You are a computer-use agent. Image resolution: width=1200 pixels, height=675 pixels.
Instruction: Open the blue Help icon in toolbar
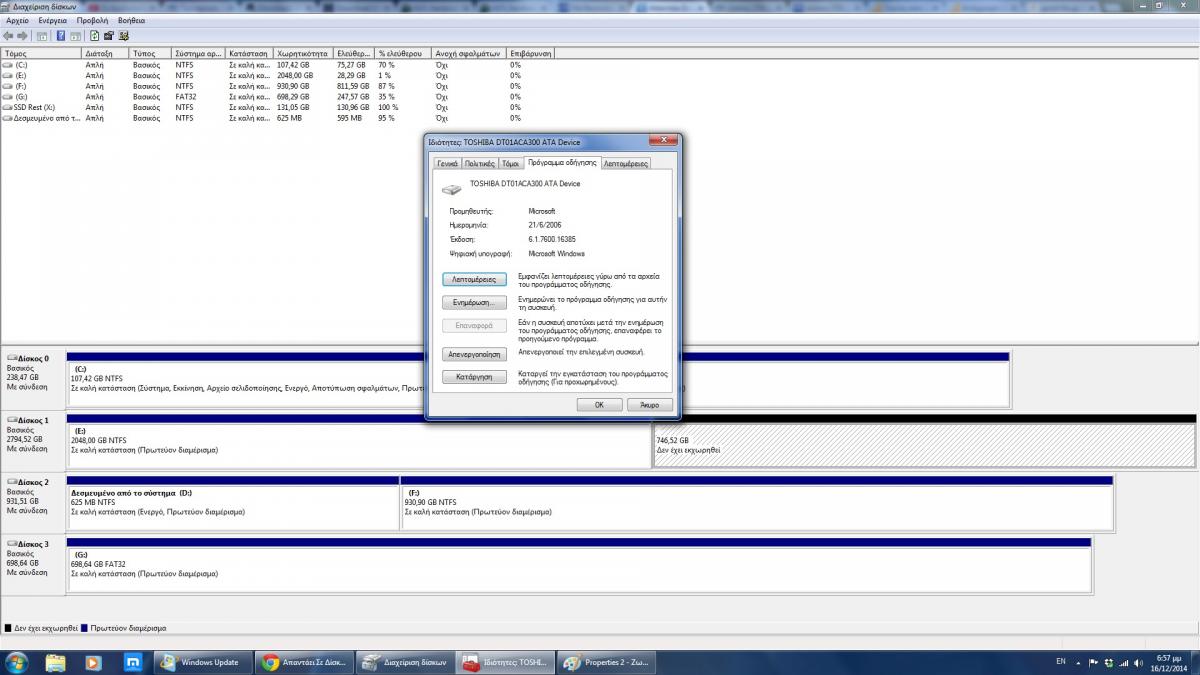pyautogui.click(x=61, y=35)
